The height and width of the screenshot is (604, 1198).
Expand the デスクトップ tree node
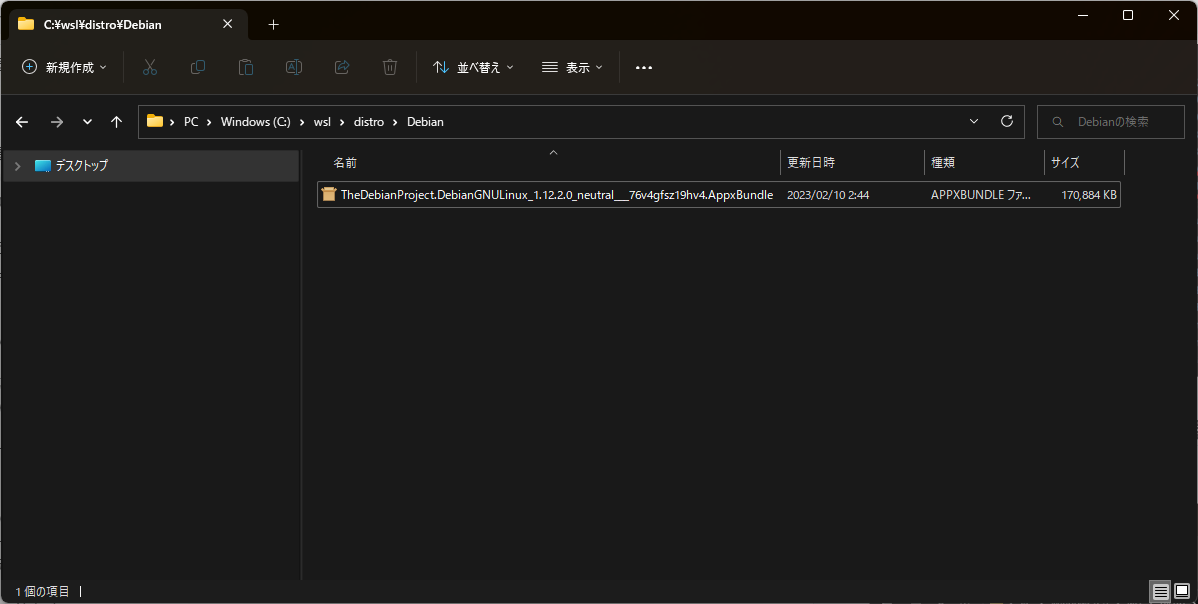pos(18,166)
